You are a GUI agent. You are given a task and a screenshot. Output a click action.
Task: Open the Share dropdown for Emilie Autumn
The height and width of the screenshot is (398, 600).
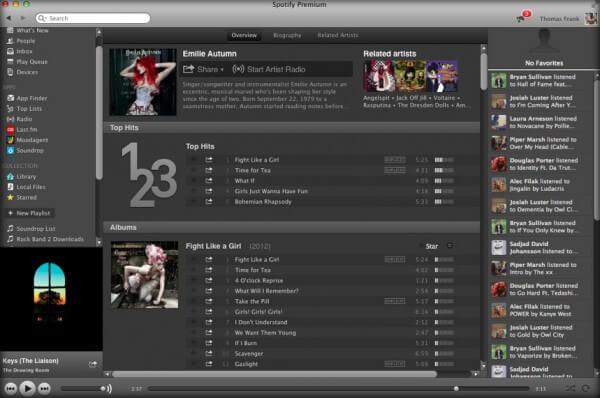204,69
